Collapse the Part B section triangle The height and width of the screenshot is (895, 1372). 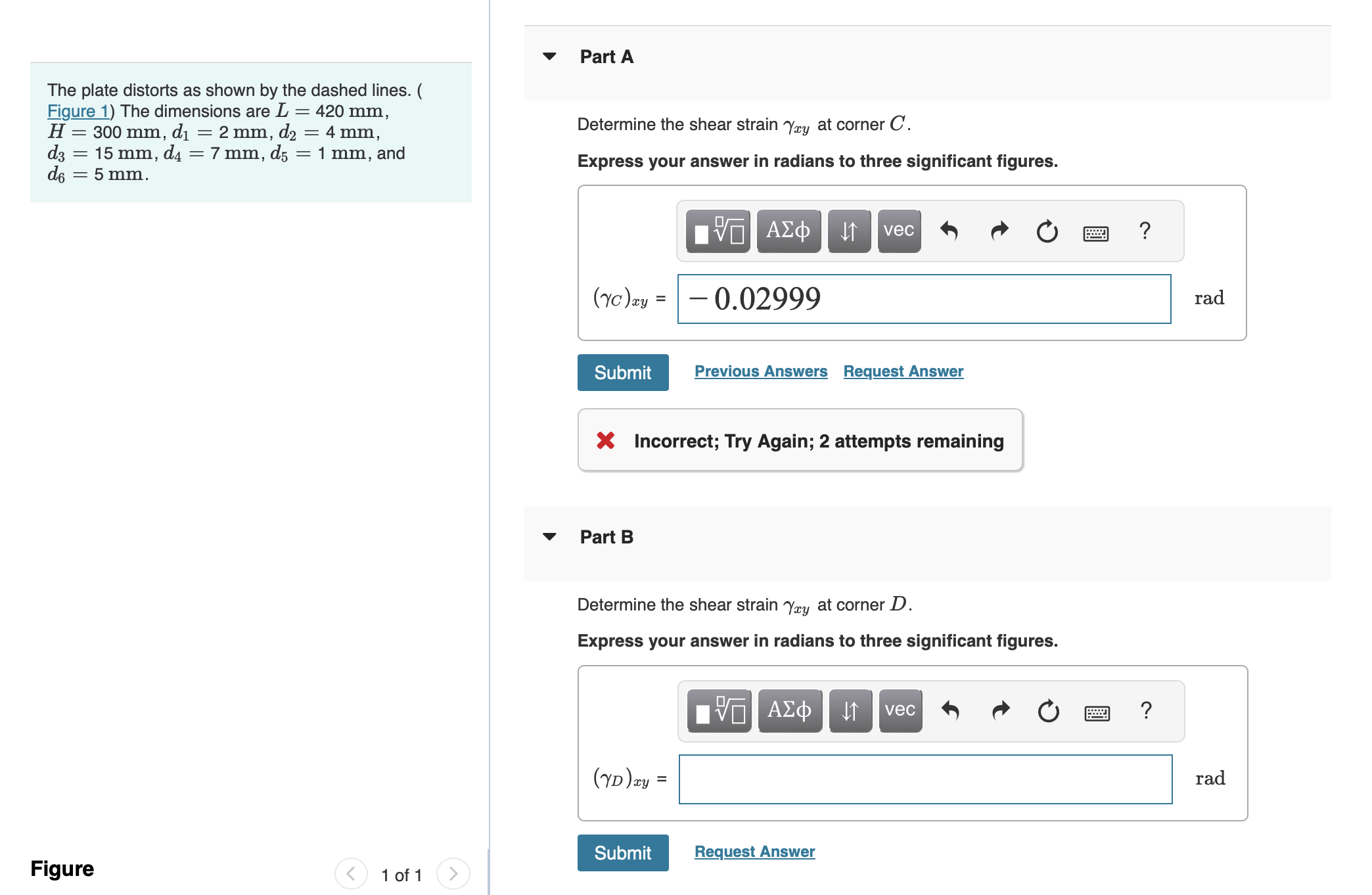pos(550,537)
